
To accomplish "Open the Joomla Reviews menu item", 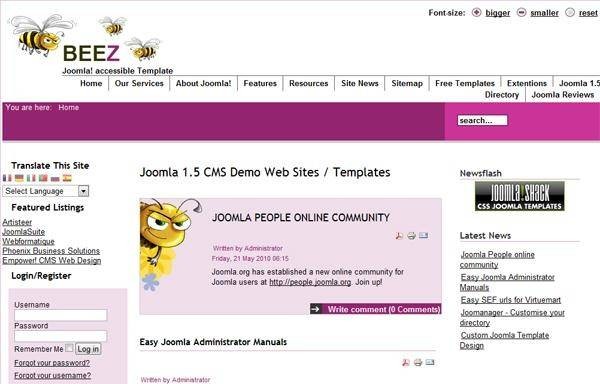I will click(563, 95).
